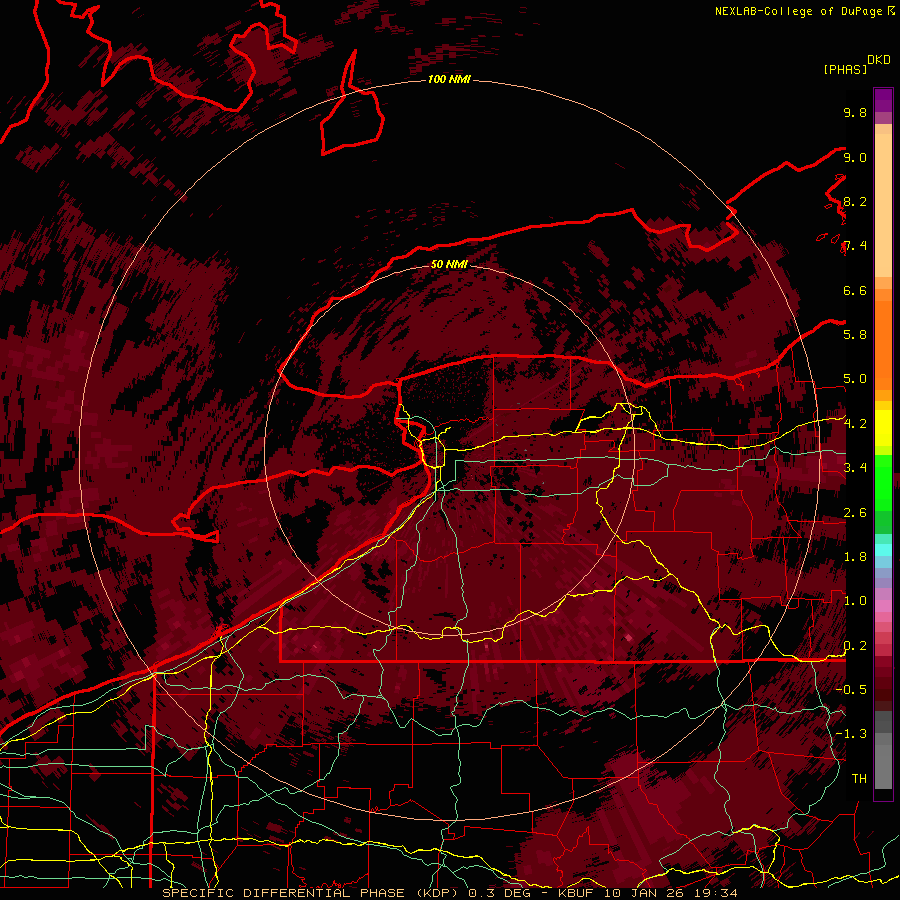
Task: Click the 1.0 color scale value
Action: point(855,600)
